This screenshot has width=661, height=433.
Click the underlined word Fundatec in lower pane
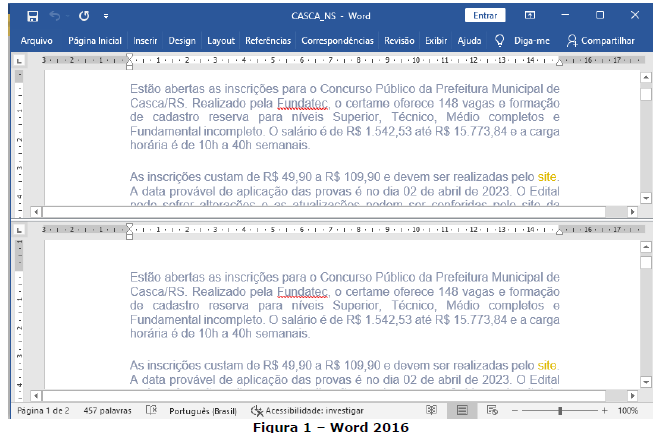coord(302,292)
